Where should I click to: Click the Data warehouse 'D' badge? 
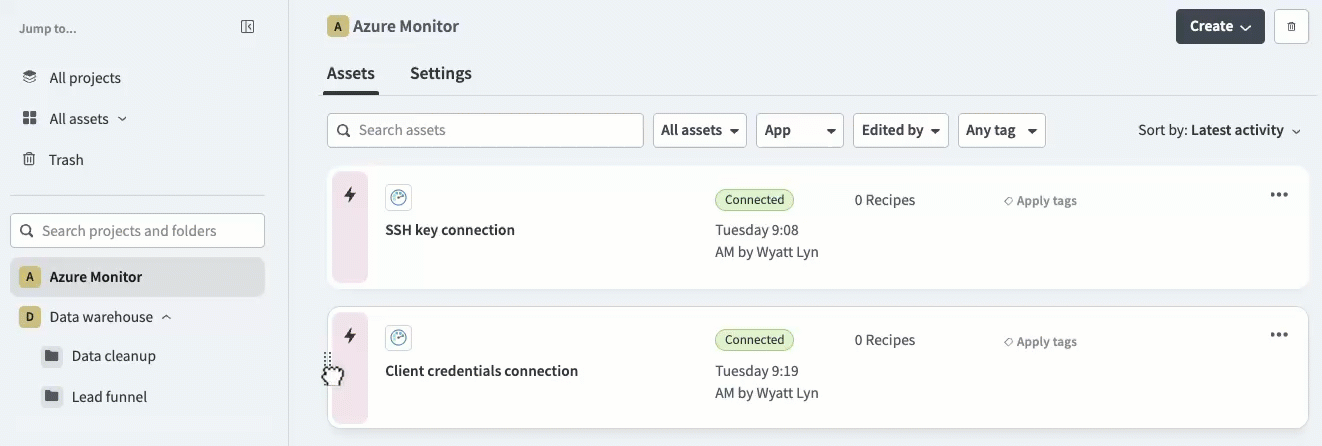tap(30, 317)
